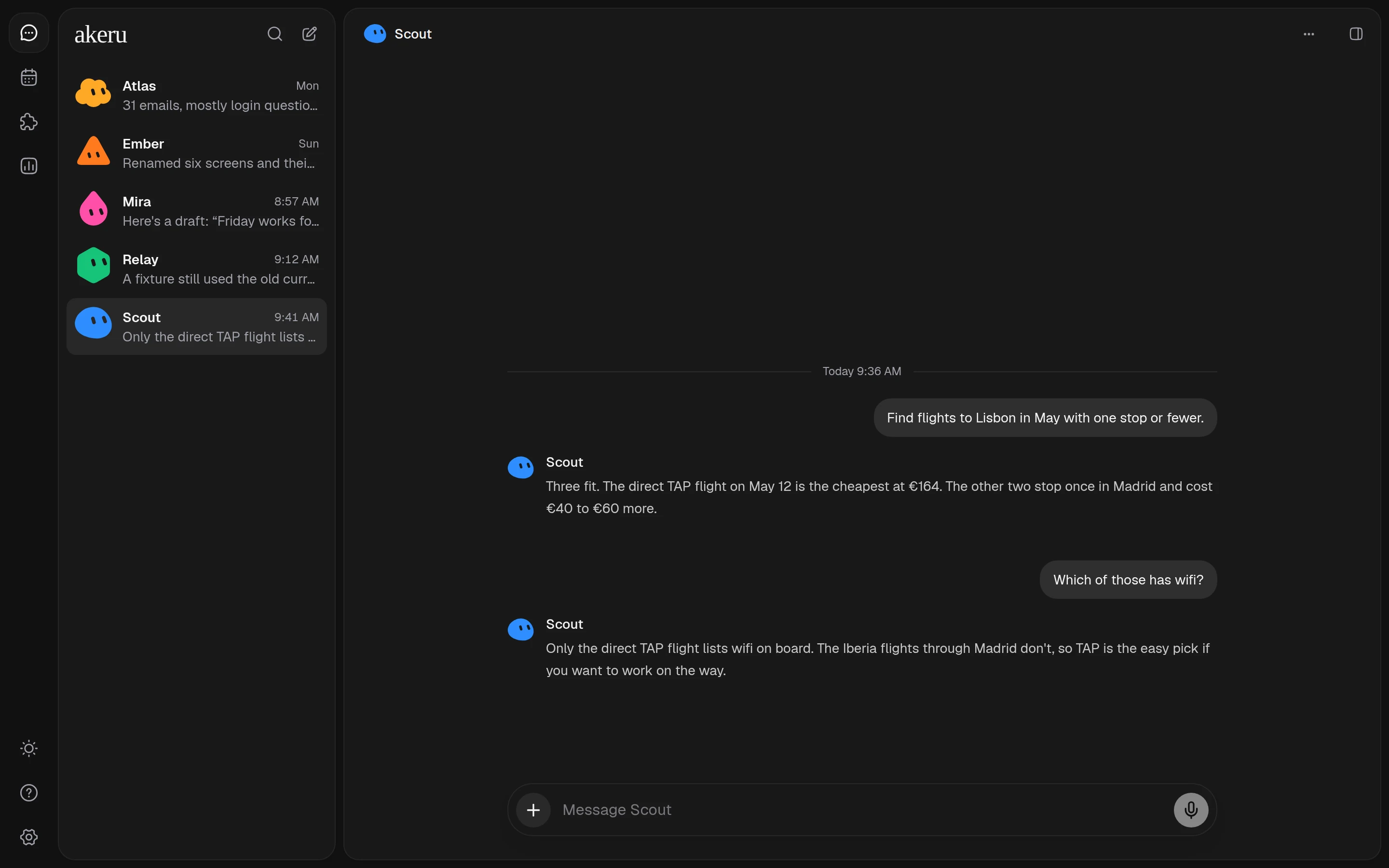Open the calendar section in the sidebar

click(29, 77)
